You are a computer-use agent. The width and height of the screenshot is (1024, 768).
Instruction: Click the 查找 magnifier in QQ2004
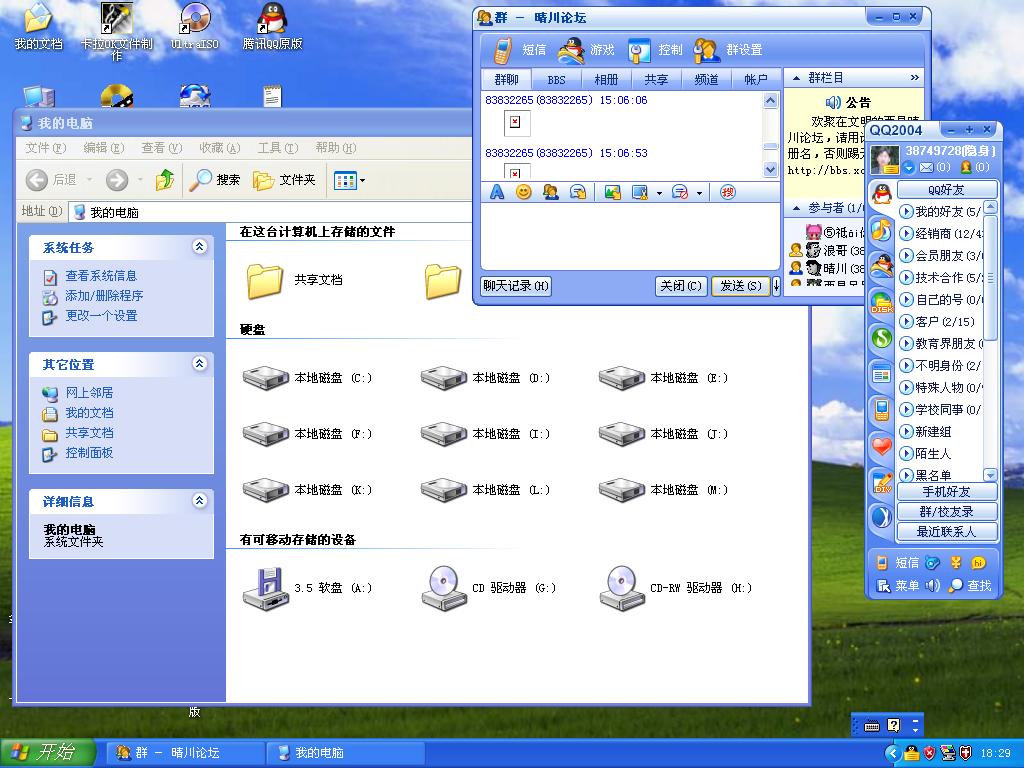970,586
